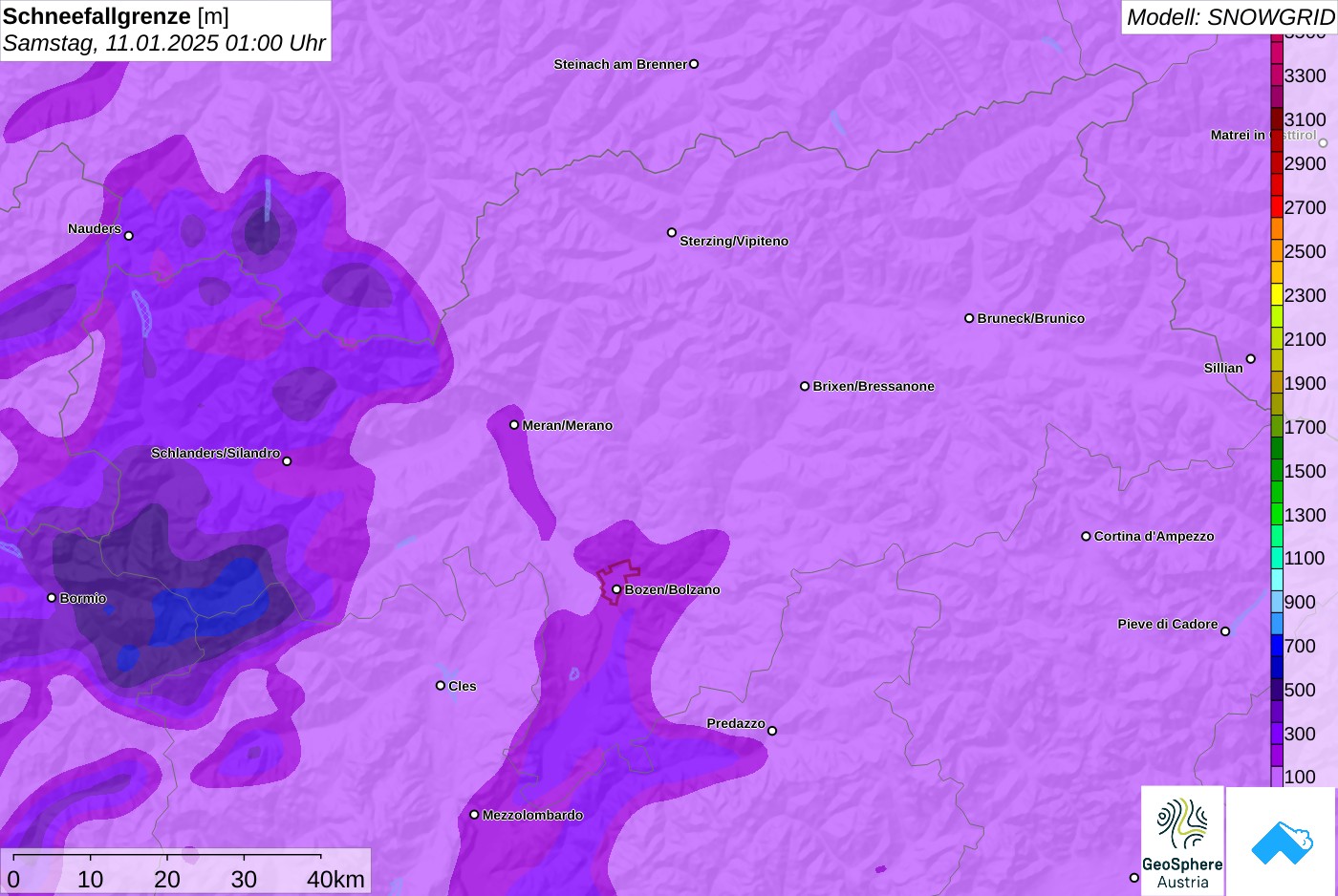This screenshot has height=896, width=1338.
Task: Click the date Samstag, 11.01.2025 01:00 Uhr
Action: (164, 44)
